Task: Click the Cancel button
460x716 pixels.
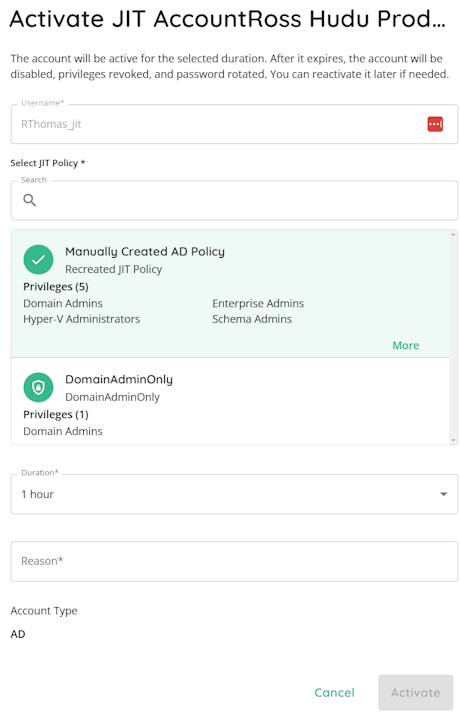Action: [x=334, y=692]
